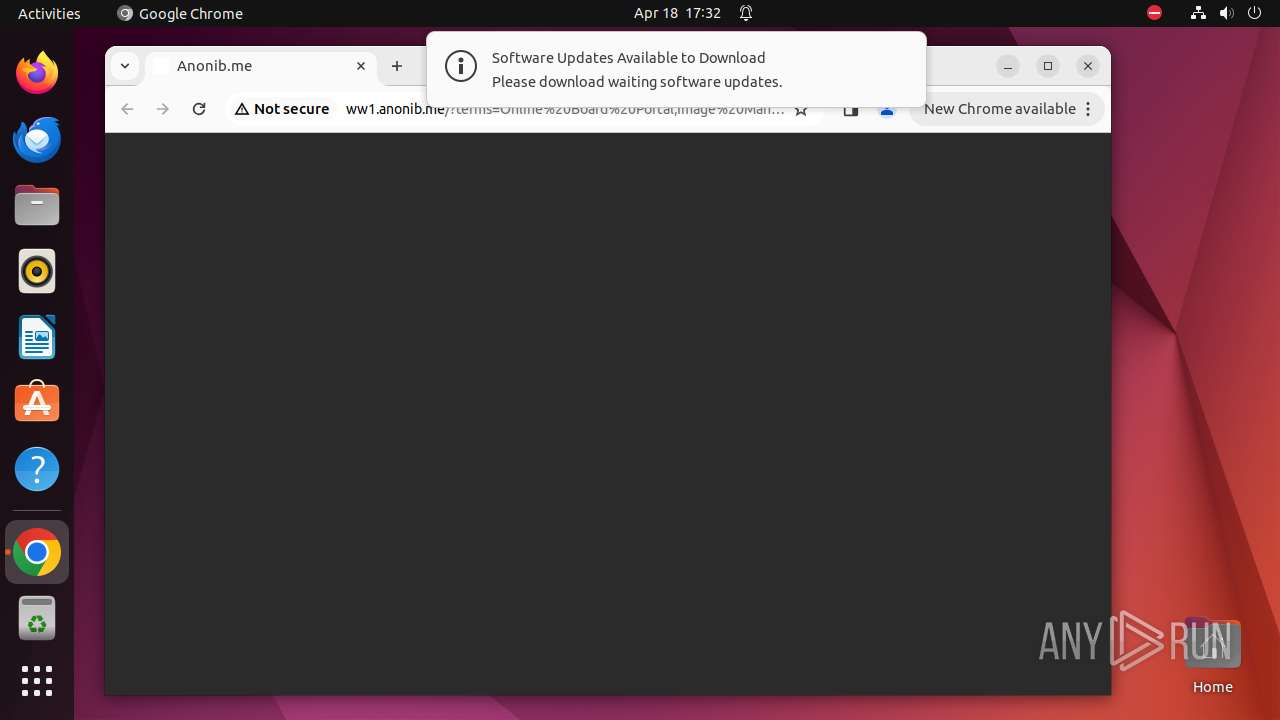
Task: Click the red do-not-disturb tray icon
Action: pos(1155,13)
